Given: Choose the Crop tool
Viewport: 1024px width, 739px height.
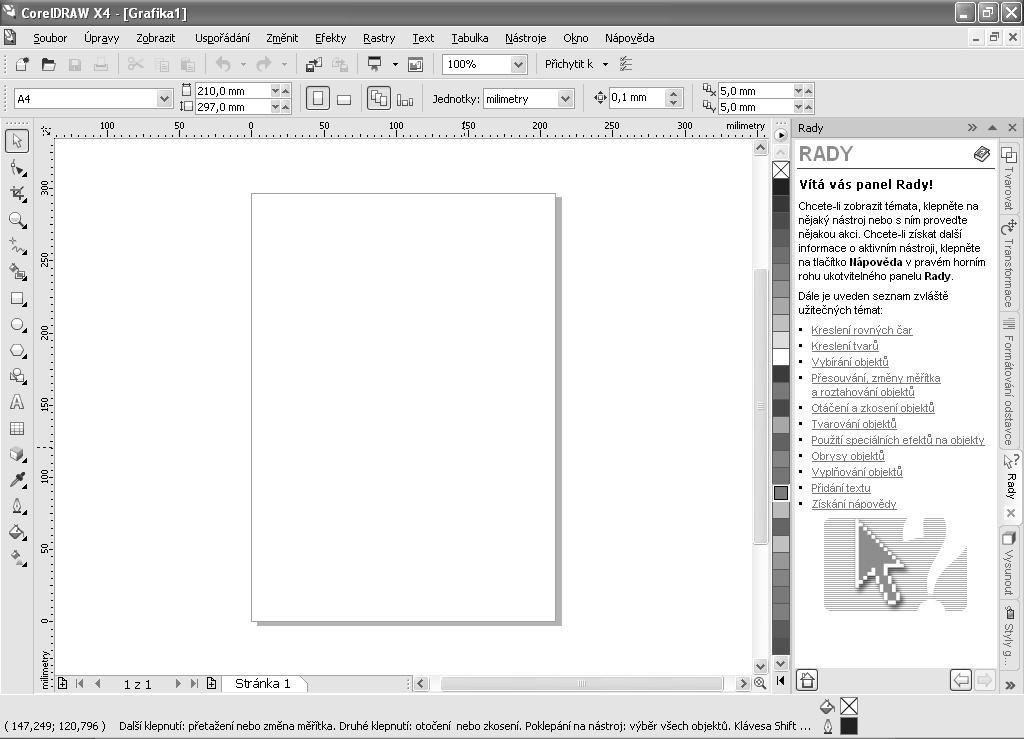Looking at the screenshot, I should tap(18, 194).
